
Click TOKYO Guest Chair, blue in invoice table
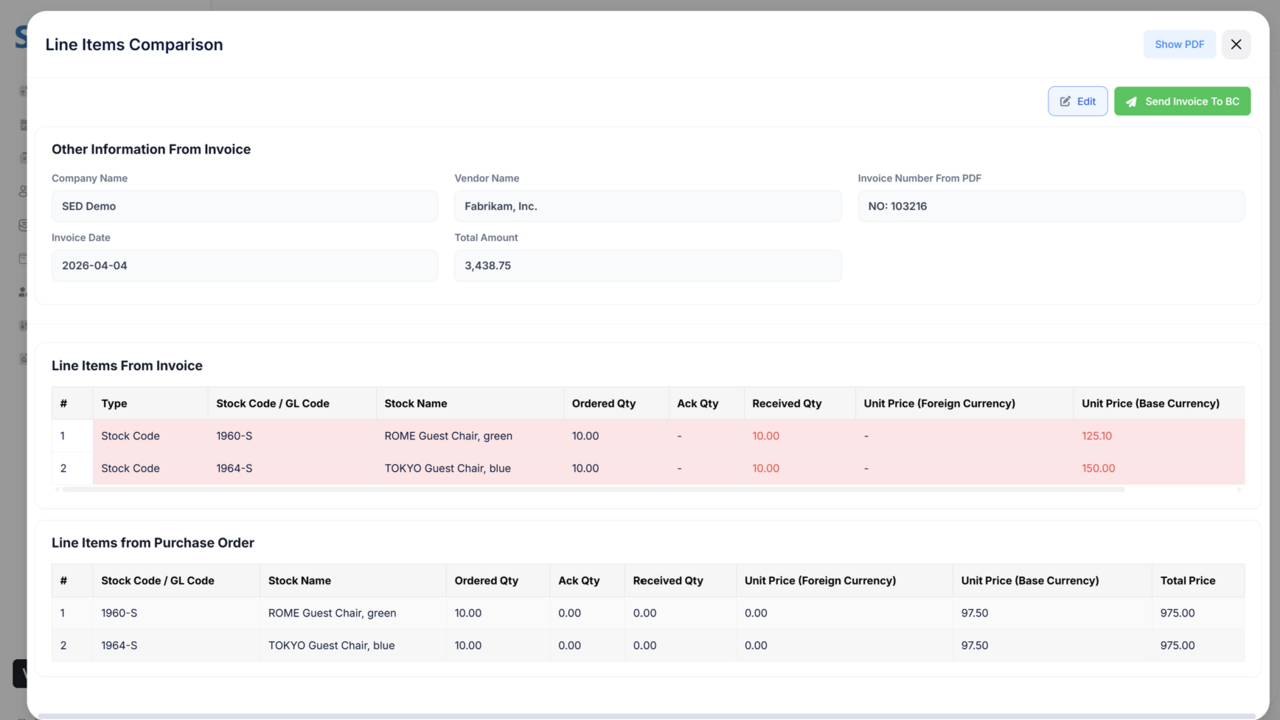click(447, 468)
